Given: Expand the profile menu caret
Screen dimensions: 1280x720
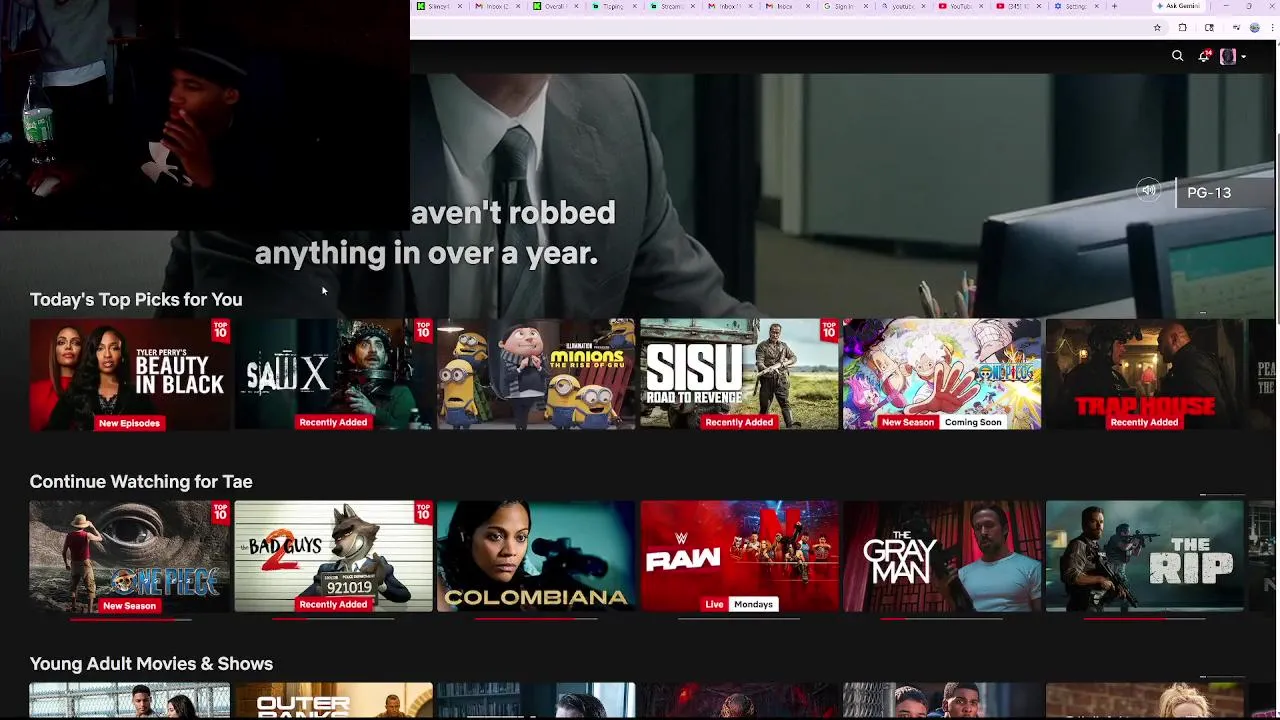Looking at the screenshot, I should click(1243, 57).
